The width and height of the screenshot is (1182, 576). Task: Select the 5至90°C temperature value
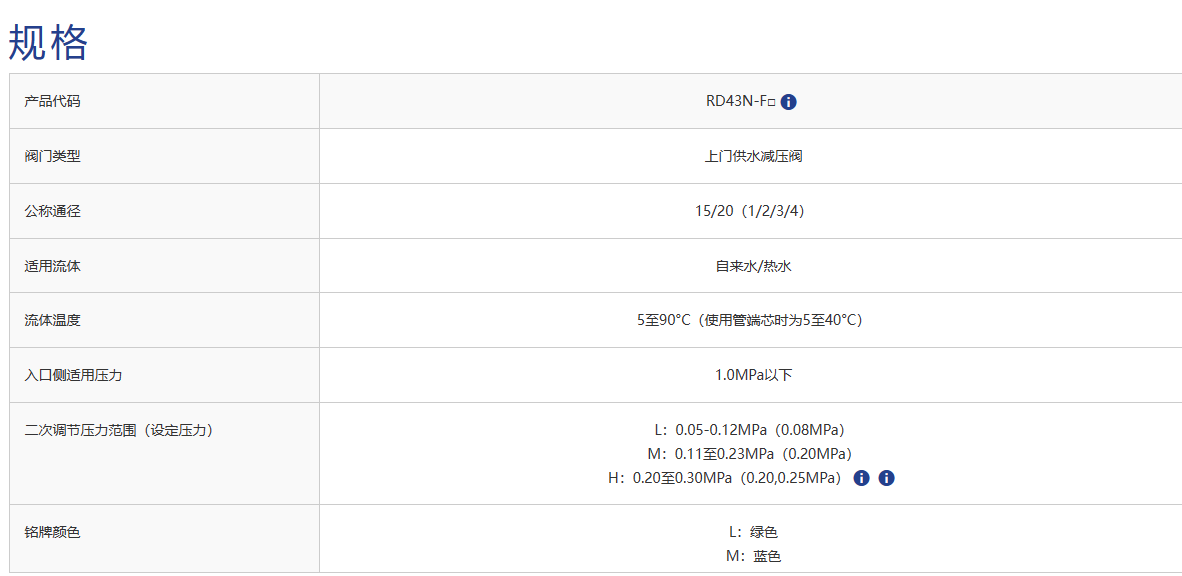[x=752, y=320]
